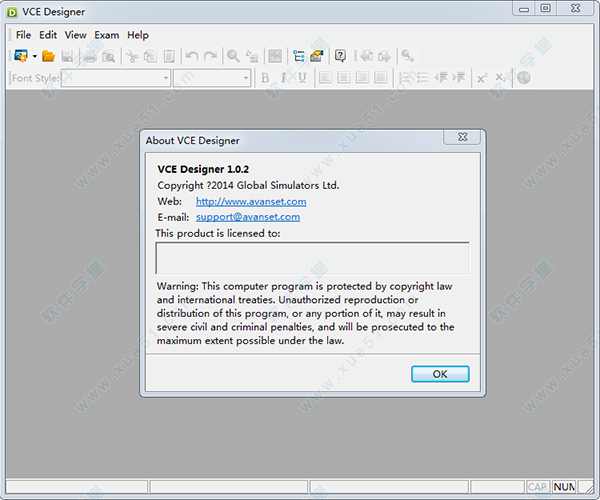Open the File menu
This screenshot has width=600, height=500.
(x=23, y=35)
